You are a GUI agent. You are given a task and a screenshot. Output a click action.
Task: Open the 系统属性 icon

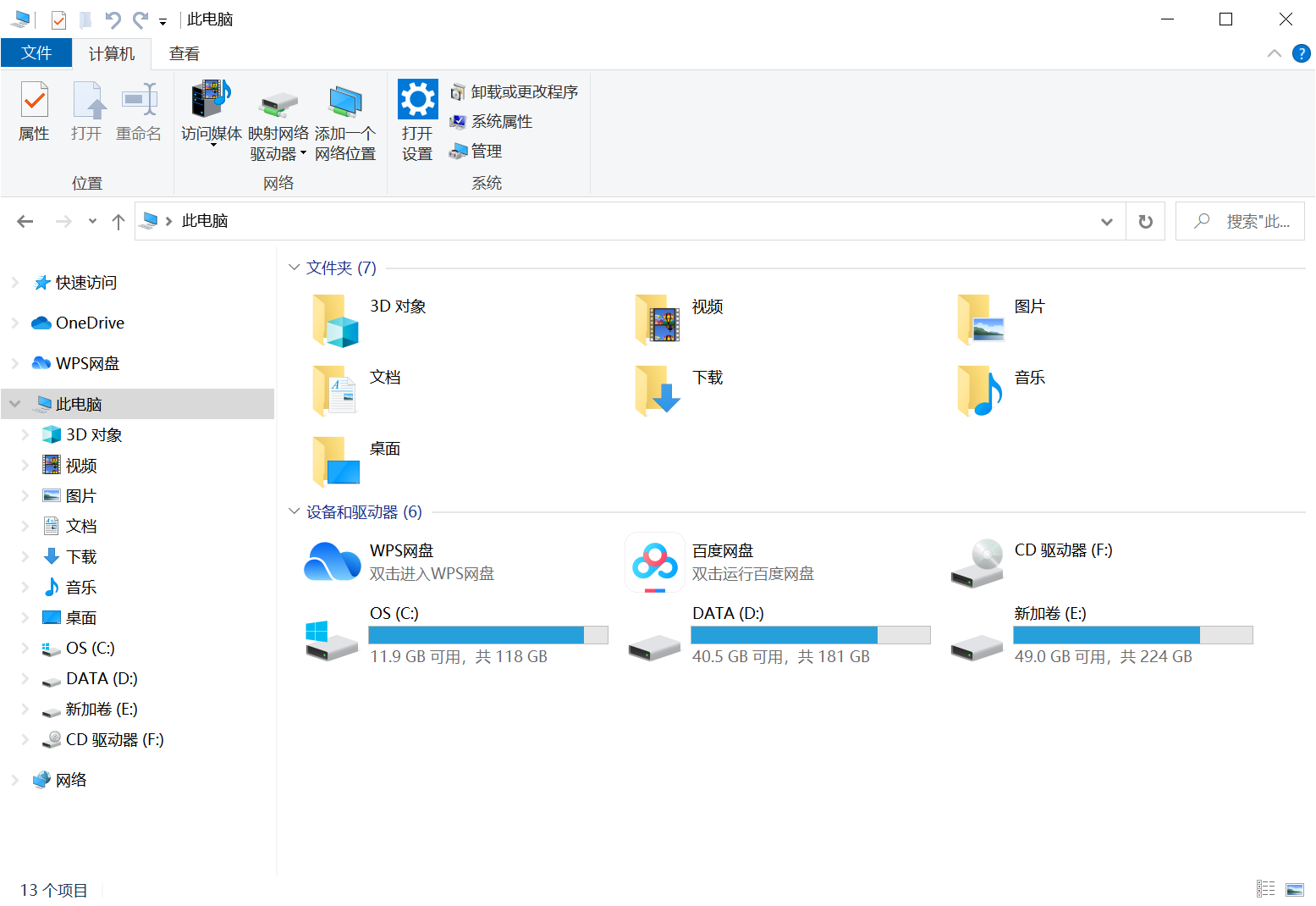click(x=491, y=121)
